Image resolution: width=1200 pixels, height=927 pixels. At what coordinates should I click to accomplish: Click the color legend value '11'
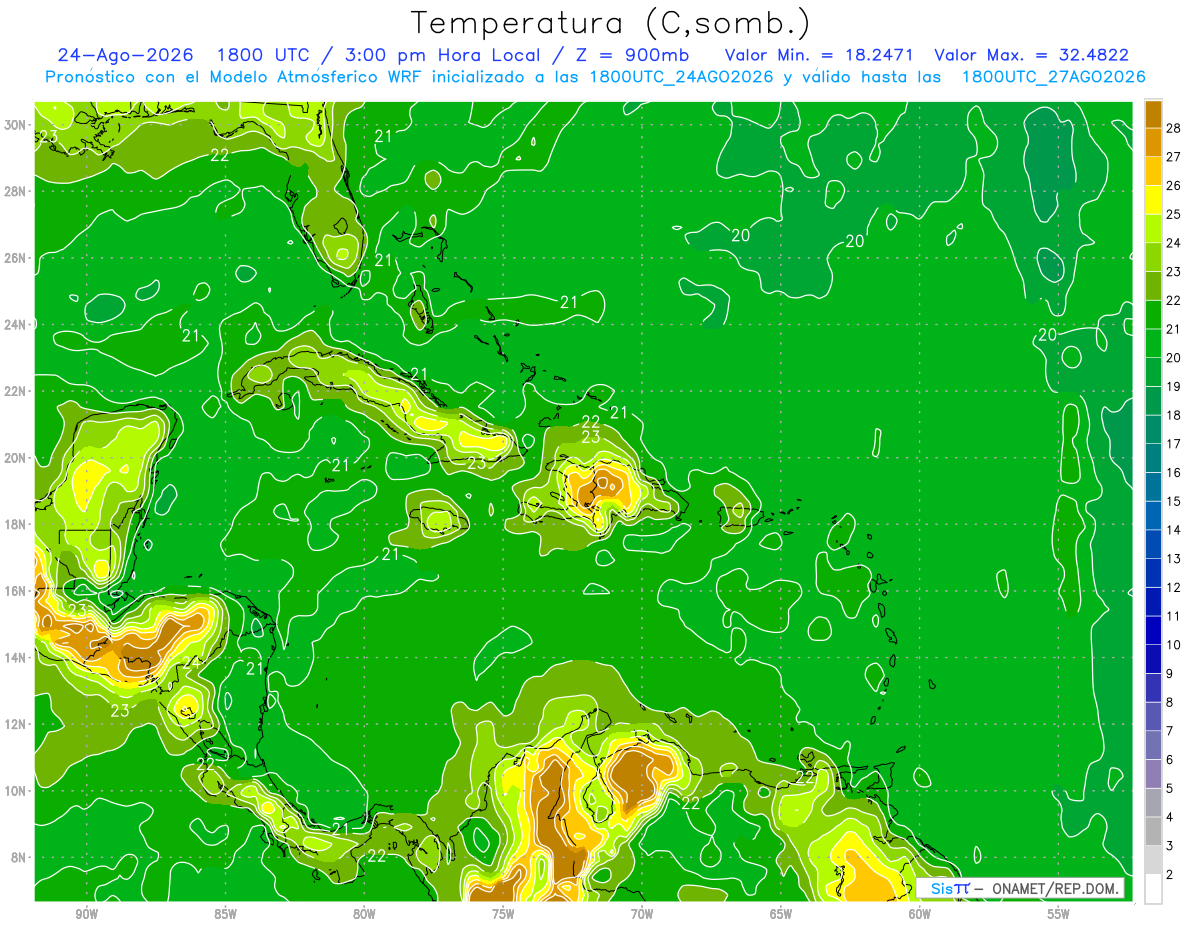tap(1174, 616)
